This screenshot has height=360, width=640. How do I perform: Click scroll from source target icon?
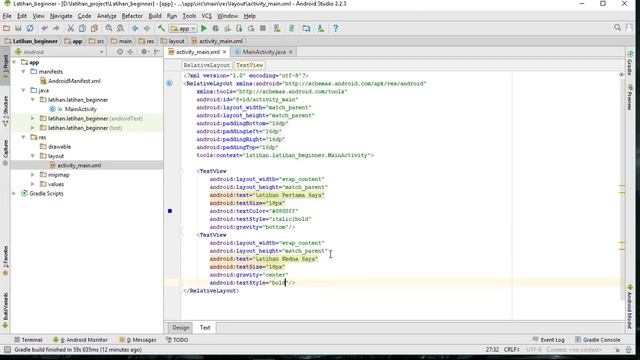(x=120, y=52)
